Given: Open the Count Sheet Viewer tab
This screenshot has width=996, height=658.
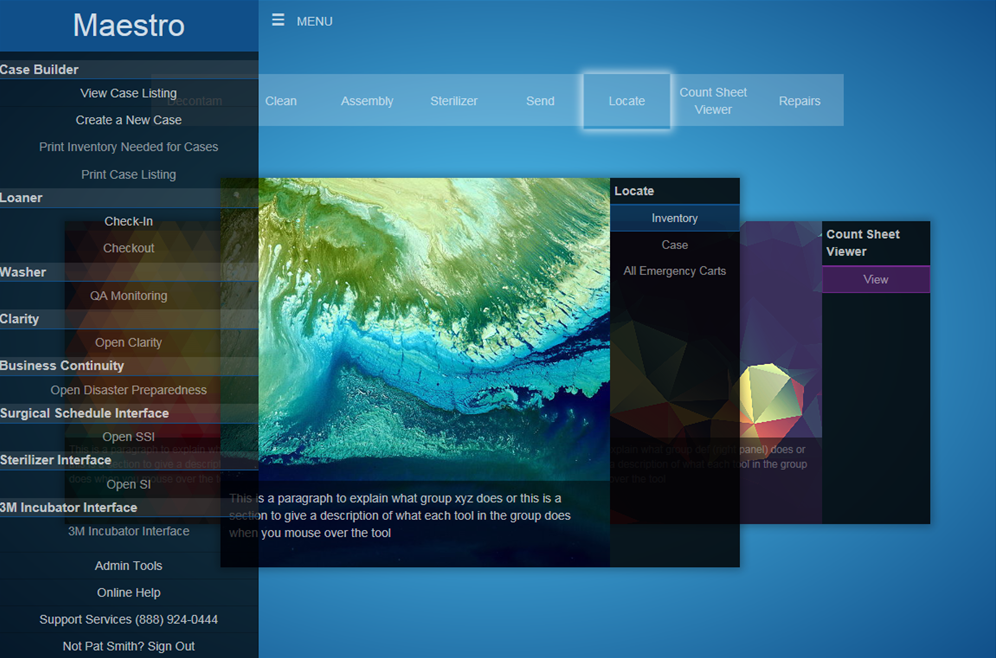Looking at the screenshot, I should [713, 101].
